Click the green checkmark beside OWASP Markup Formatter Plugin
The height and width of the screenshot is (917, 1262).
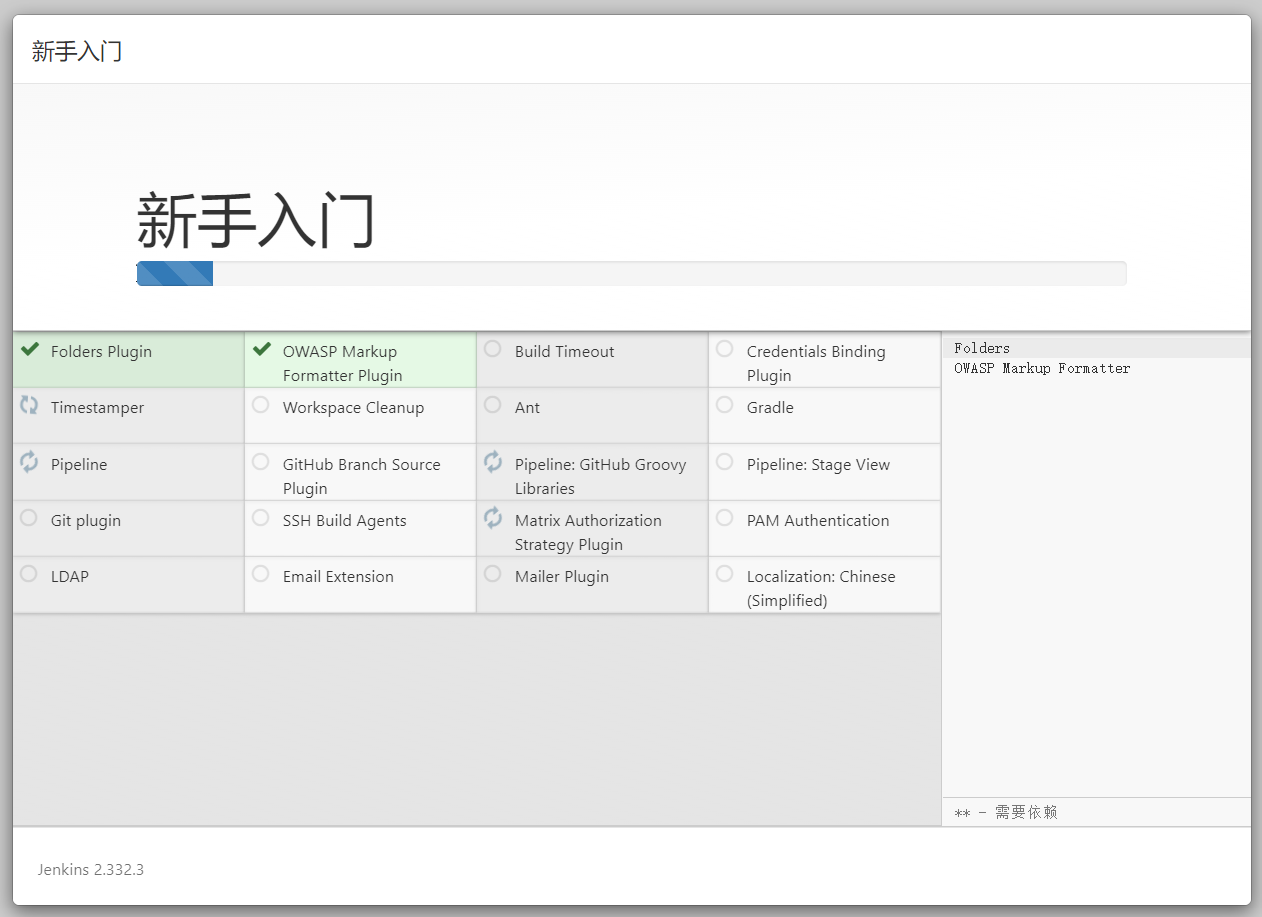point(262,350)
